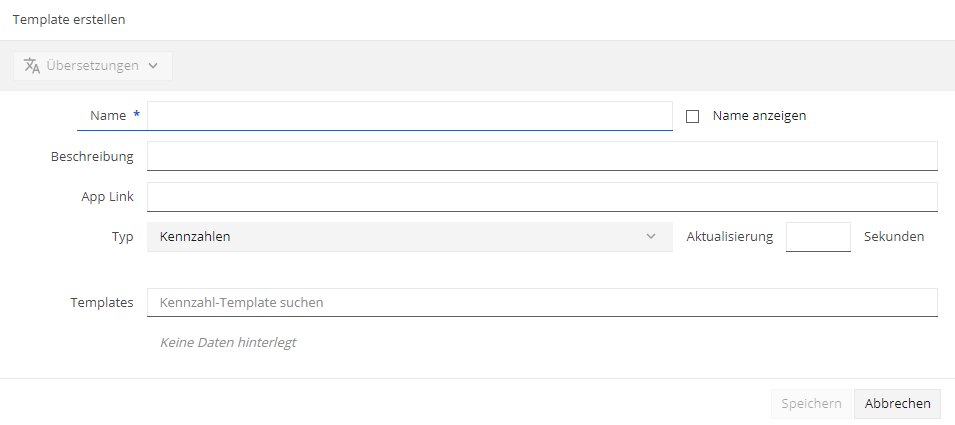The width and height of the screenshot is (955, 425).
Task: Focus the Name input field
Action: (410, 116)
